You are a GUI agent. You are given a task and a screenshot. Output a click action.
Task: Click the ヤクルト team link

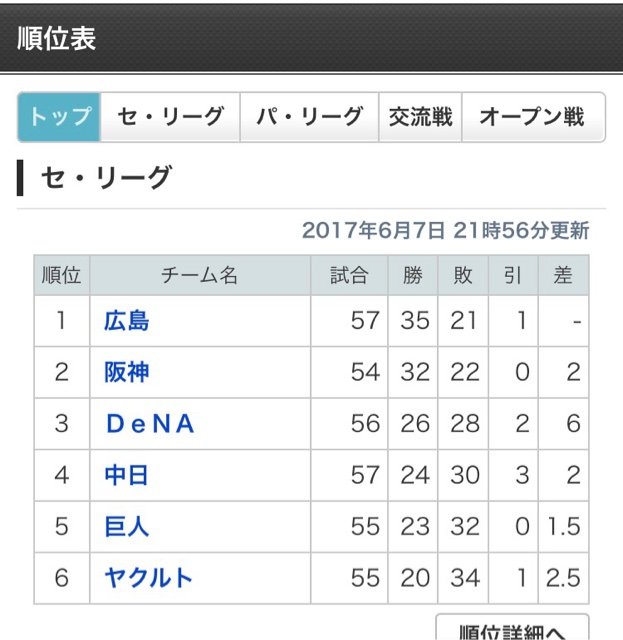148,578
